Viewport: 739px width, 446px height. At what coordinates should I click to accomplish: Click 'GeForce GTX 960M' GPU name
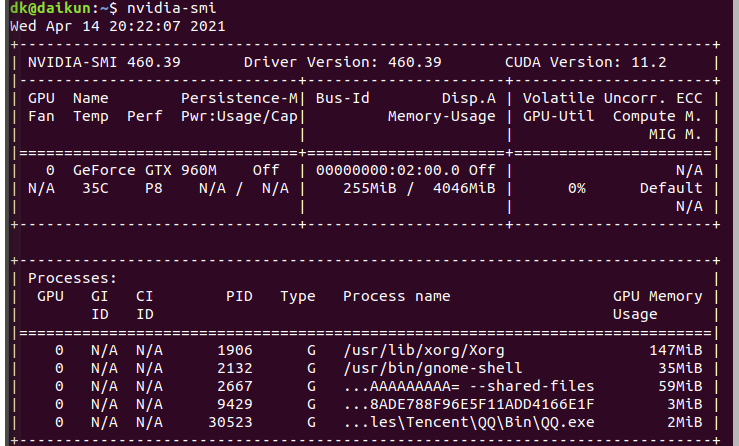tap(145, 170)
